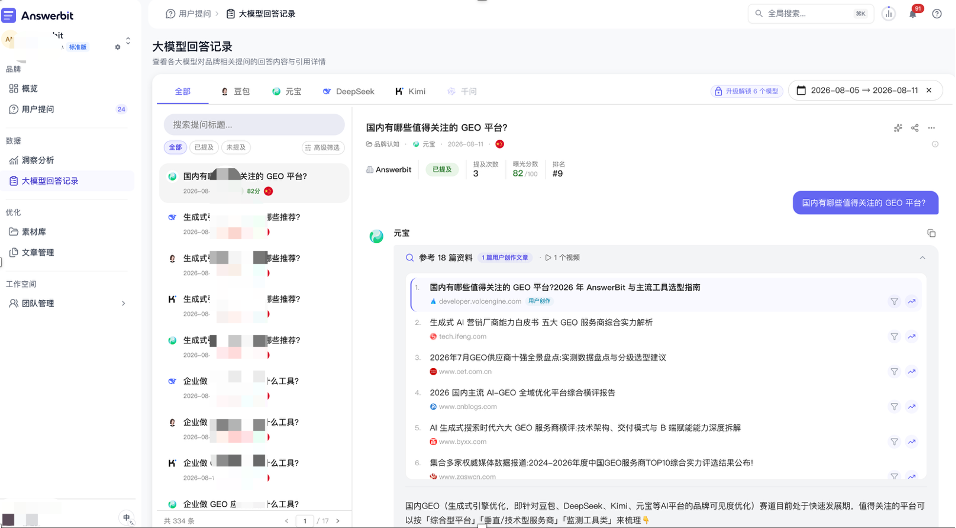The height and width of the screenshot is (528, 956).
Task: Select the Kimi model tab
Action: coord(410,91)
